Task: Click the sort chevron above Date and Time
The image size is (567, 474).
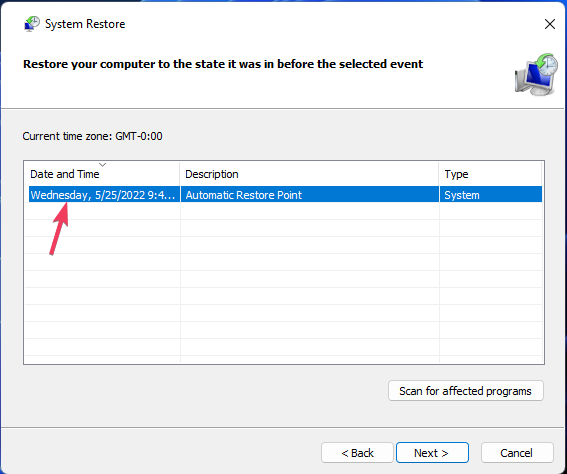Action: click(103, 165)
